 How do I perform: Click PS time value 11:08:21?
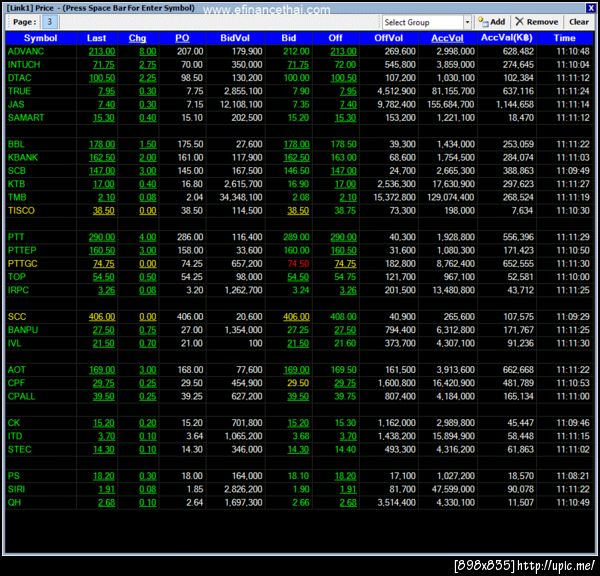coord(573,476)
